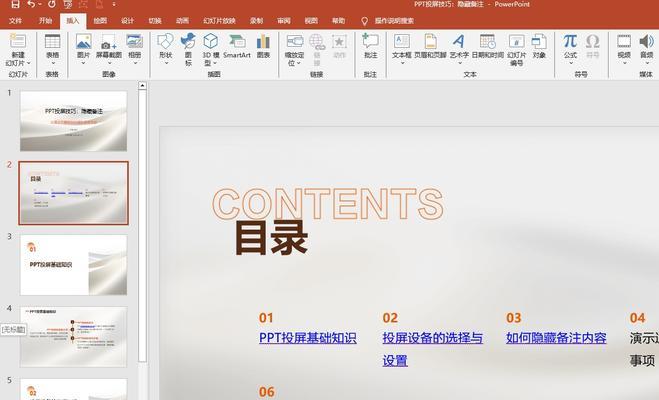Switch to the 录制 ribbon tab
Screen dimensions: 659x400
coord(256,21)
